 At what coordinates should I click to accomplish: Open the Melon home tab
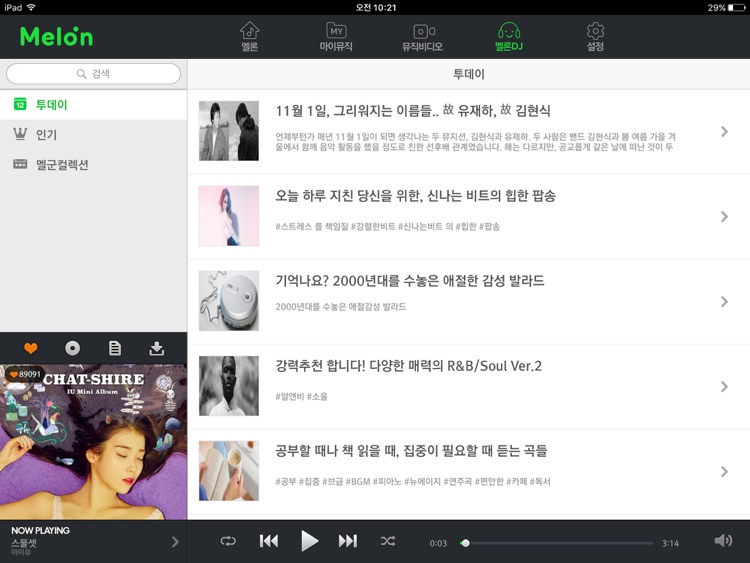click(250, 37)
